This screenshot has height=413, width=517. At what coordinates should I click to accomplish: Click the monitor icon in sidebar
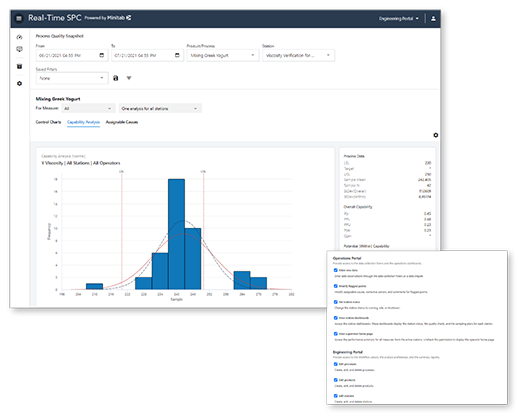[x=19, y=49]
